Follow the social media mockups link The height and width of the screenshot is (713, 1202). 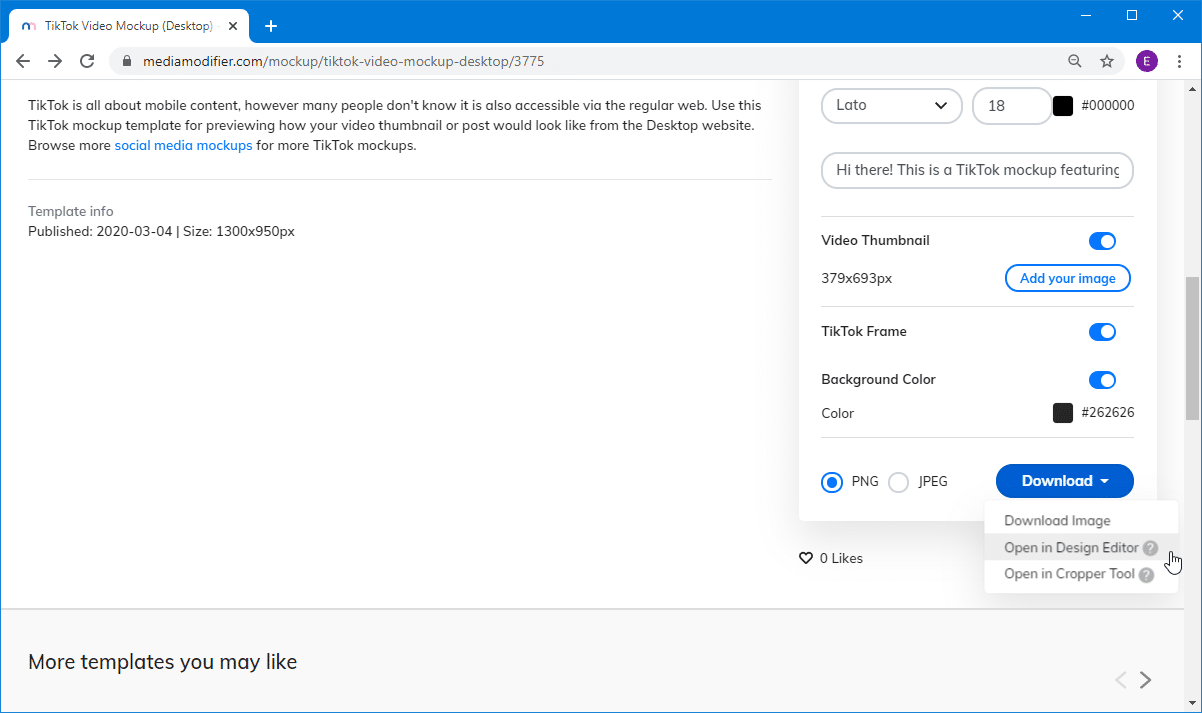point(183,145)
